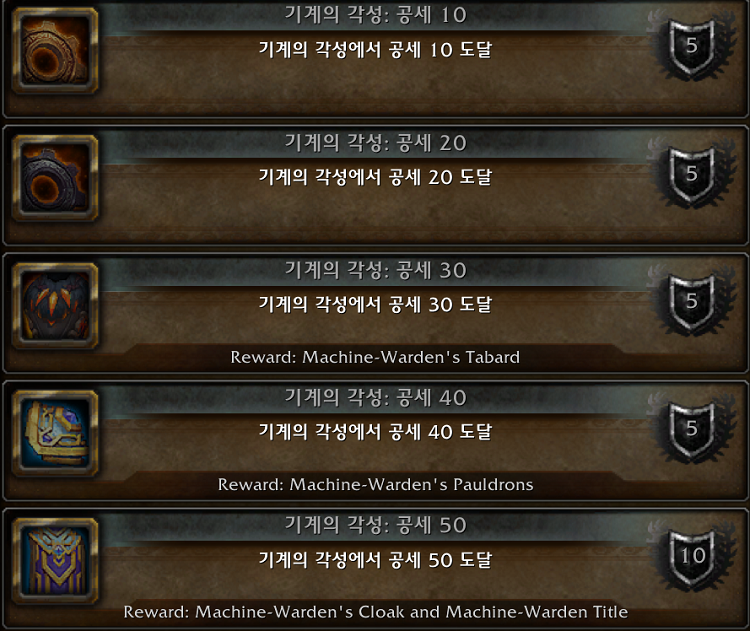The height and width of the screenshot is (631, 750).
Task: Click description 기계의 각성에서 공세 40 도달
Action: [375, 432]
